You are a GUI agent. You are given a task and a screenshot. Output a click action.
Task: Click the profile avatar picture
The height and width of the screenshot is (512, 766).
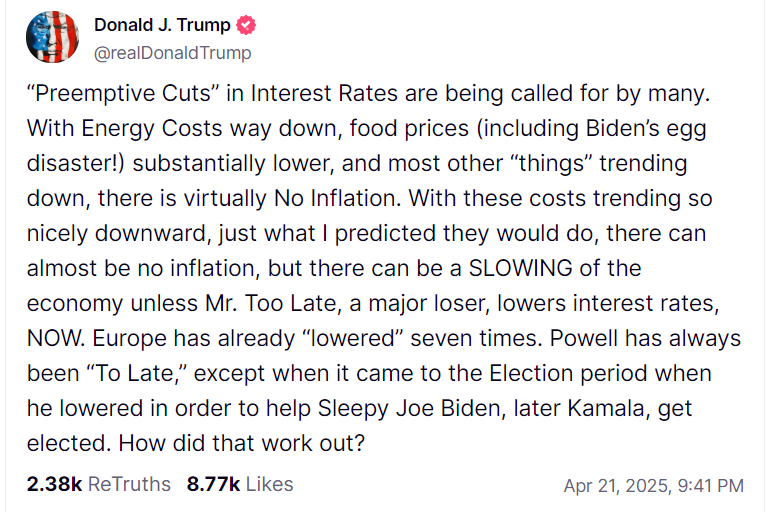click(52, 37)
